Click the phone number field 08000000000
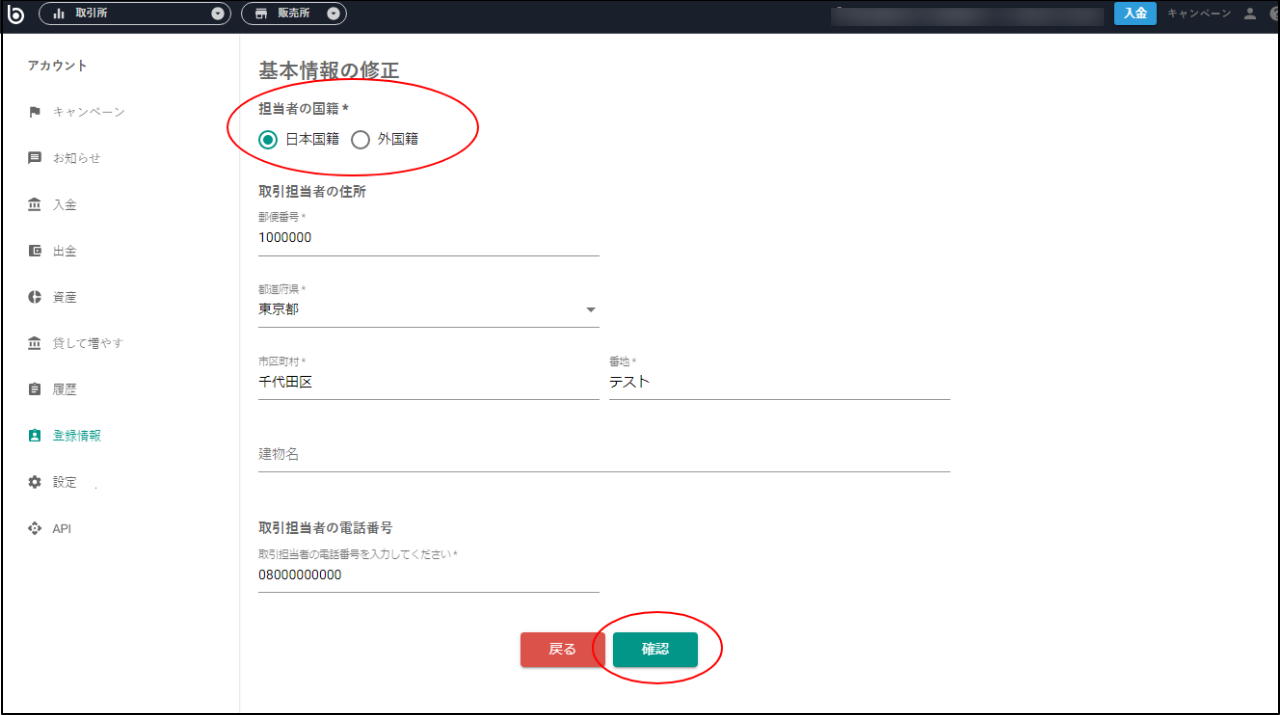Screen dimensions: 1280x715 pyautogui.click(x=429, y=575)
